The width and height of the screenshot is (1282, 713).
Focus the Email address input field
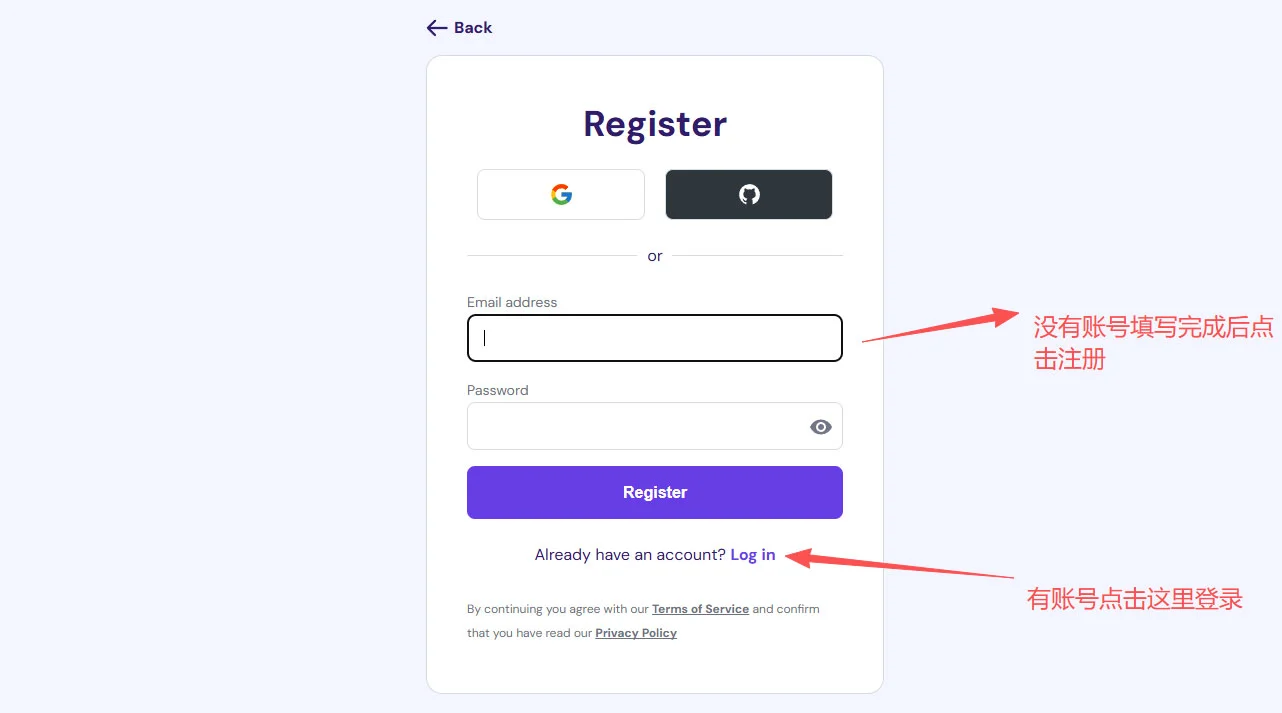pos(655,338)
